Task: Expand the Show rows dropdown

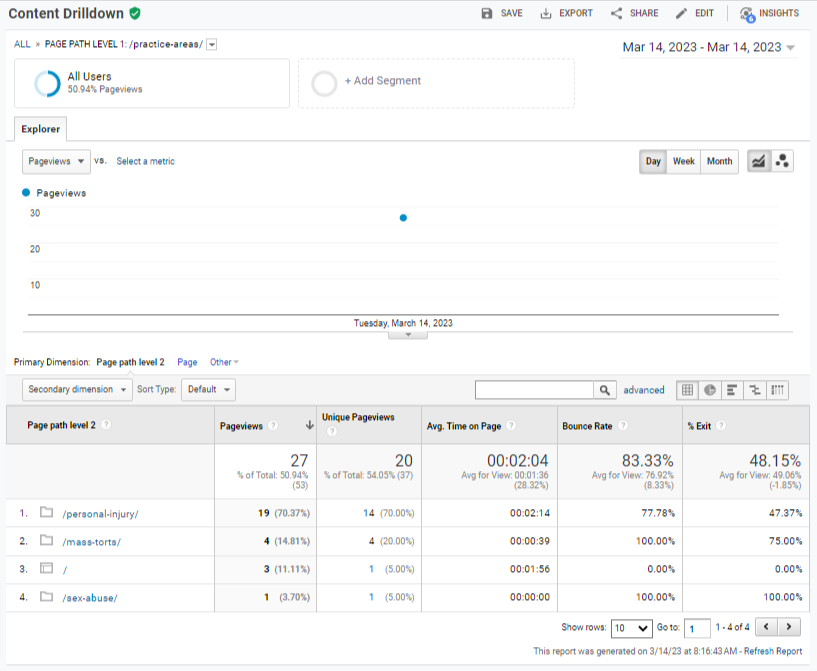Action: [631, 628]
